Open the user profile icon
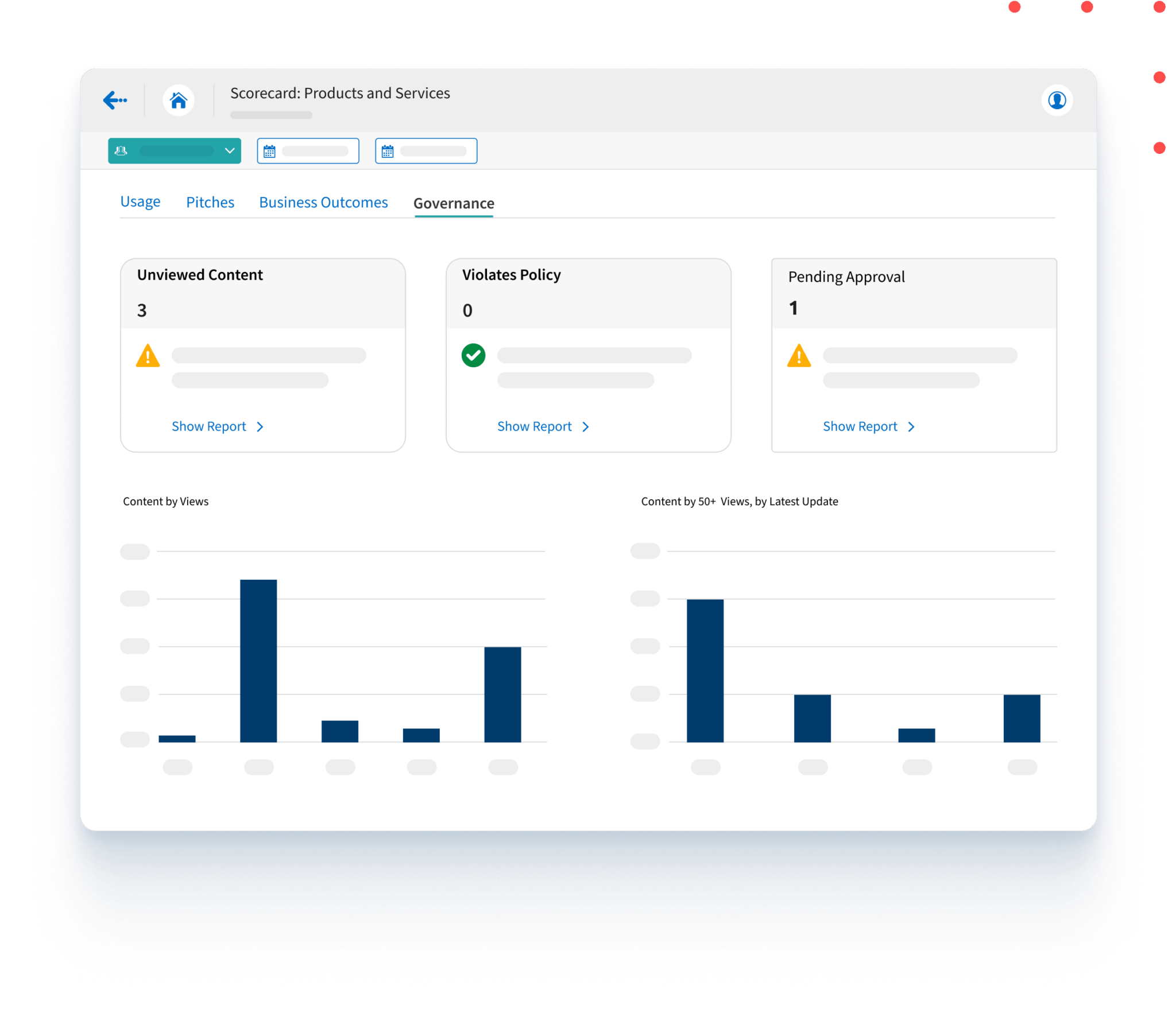 (1057, 100)
